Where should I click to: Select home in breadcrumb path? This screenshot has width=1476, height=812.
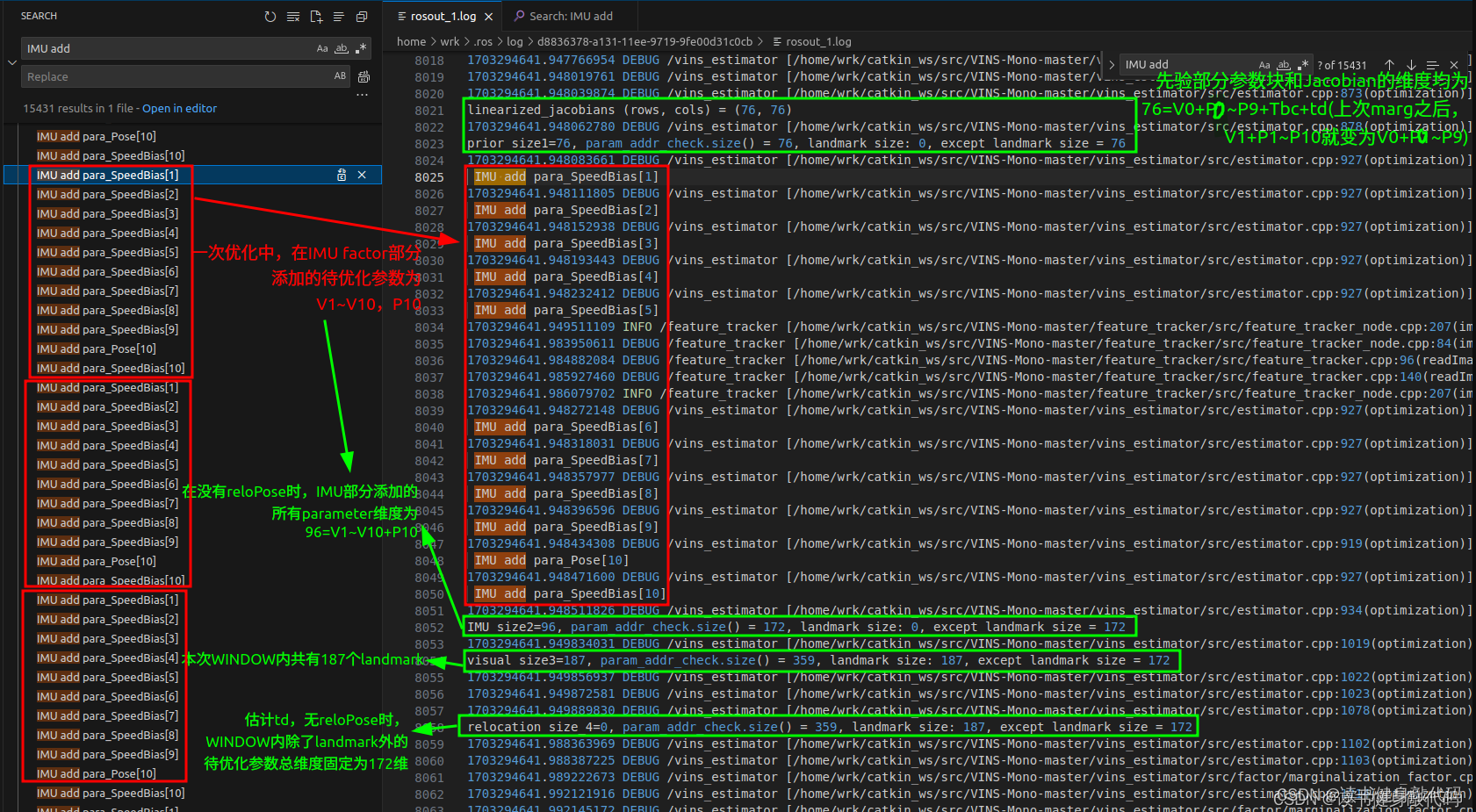click(x=411, y=42)
